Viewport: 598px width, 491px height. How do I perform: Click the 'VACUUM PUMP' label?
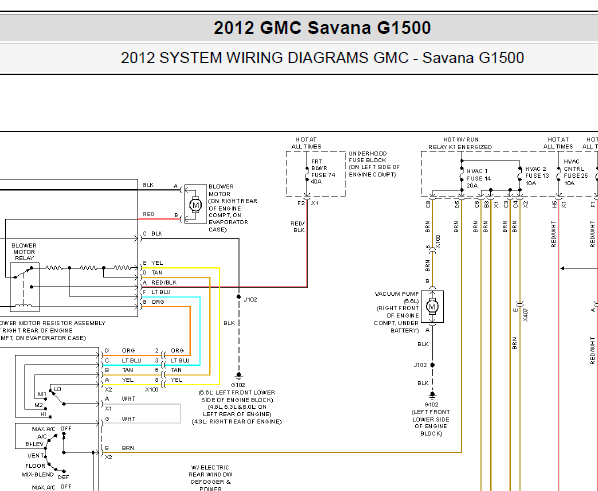click(x=397, y=294)
